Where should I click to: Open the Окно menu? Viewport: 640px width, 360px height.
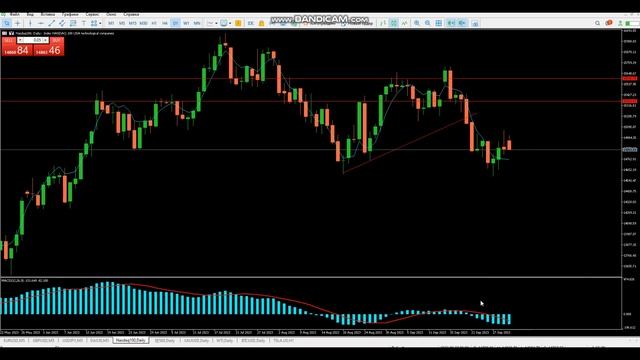[111, 15]
